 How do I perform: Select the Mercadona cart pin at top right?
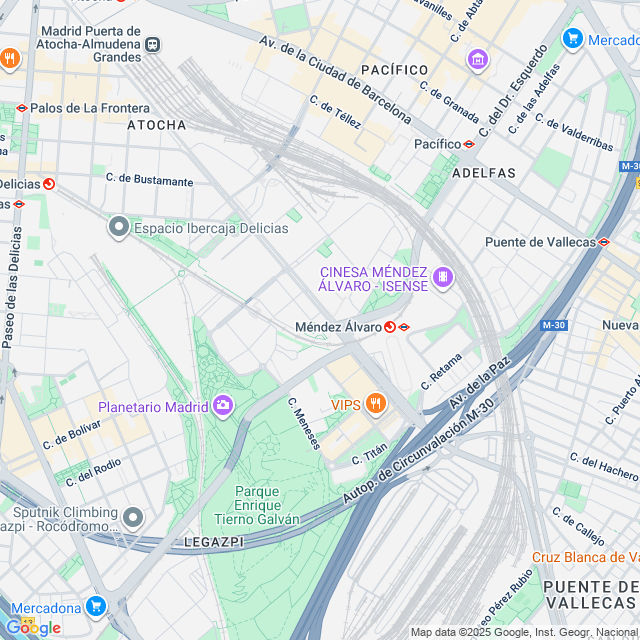click(x=573, y=40)
